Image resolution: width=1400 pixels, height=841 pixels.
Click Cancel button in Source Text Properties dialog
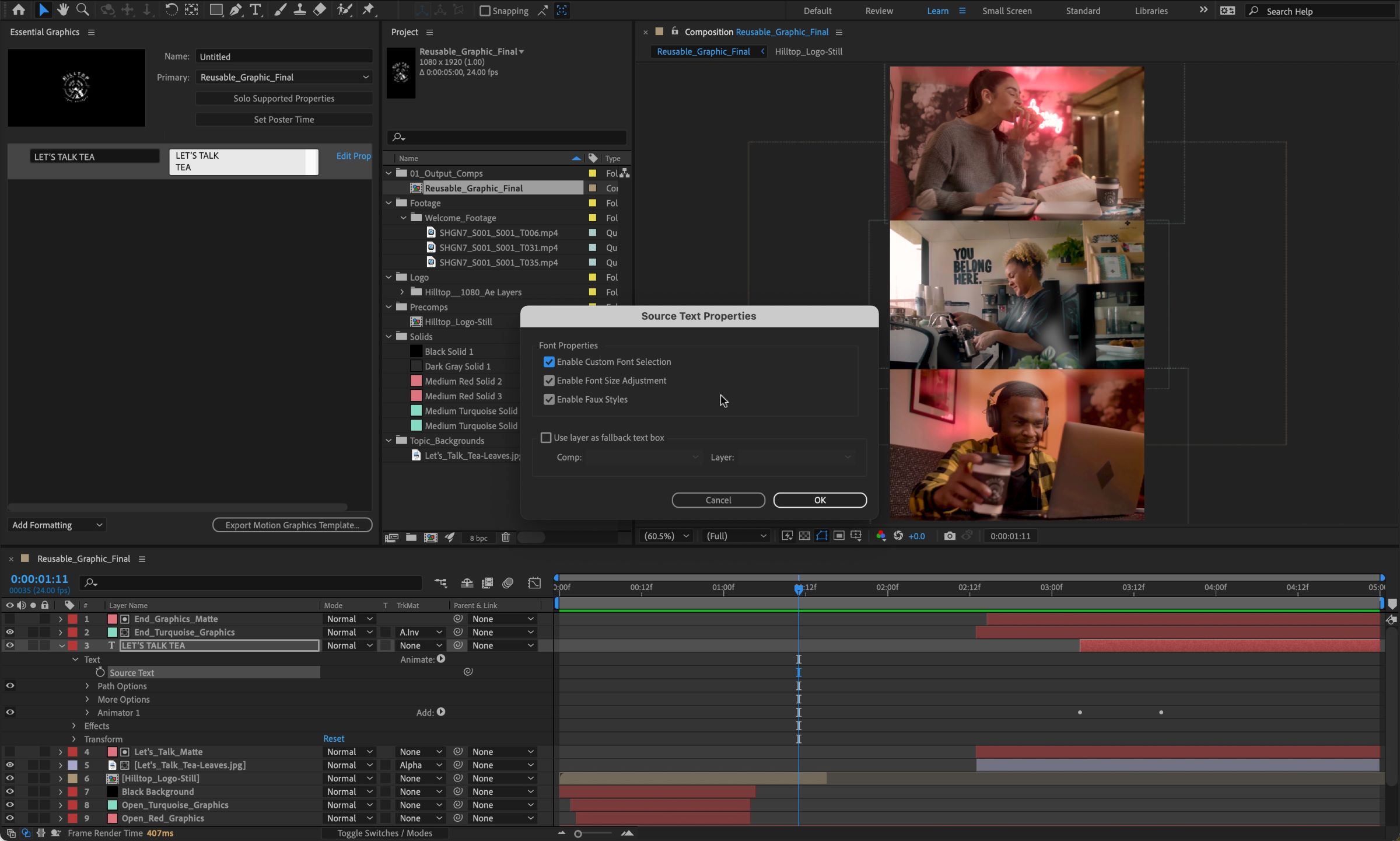point(718,500)
